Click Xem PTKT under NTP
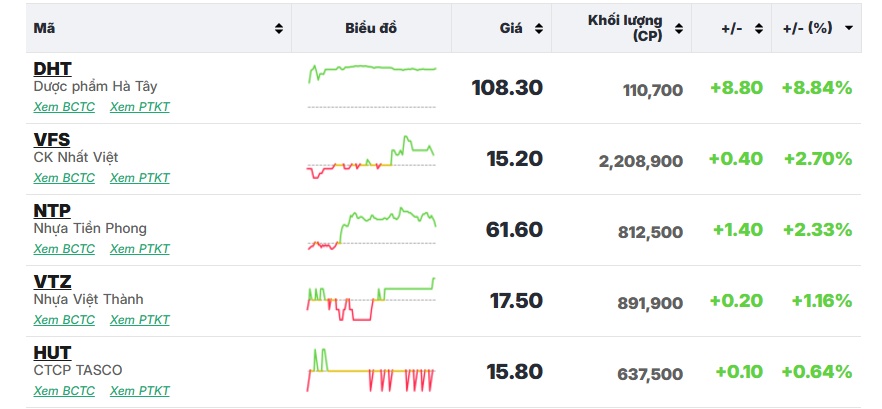882x409 pixels. (140, 249)
